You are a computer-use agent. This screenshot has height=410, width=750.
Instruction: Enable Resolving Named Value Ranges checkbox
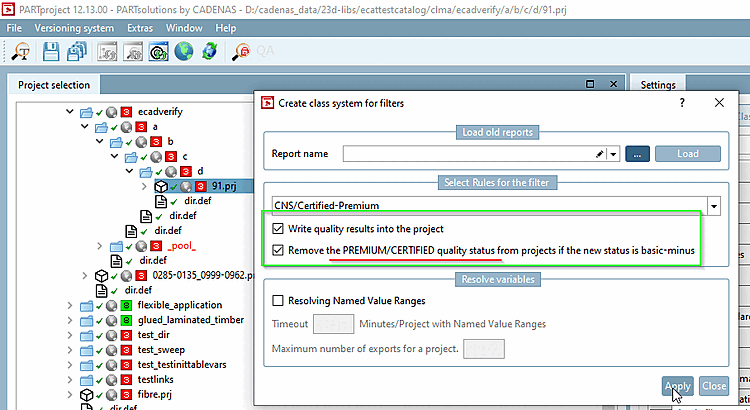click(x=277, y=300)
